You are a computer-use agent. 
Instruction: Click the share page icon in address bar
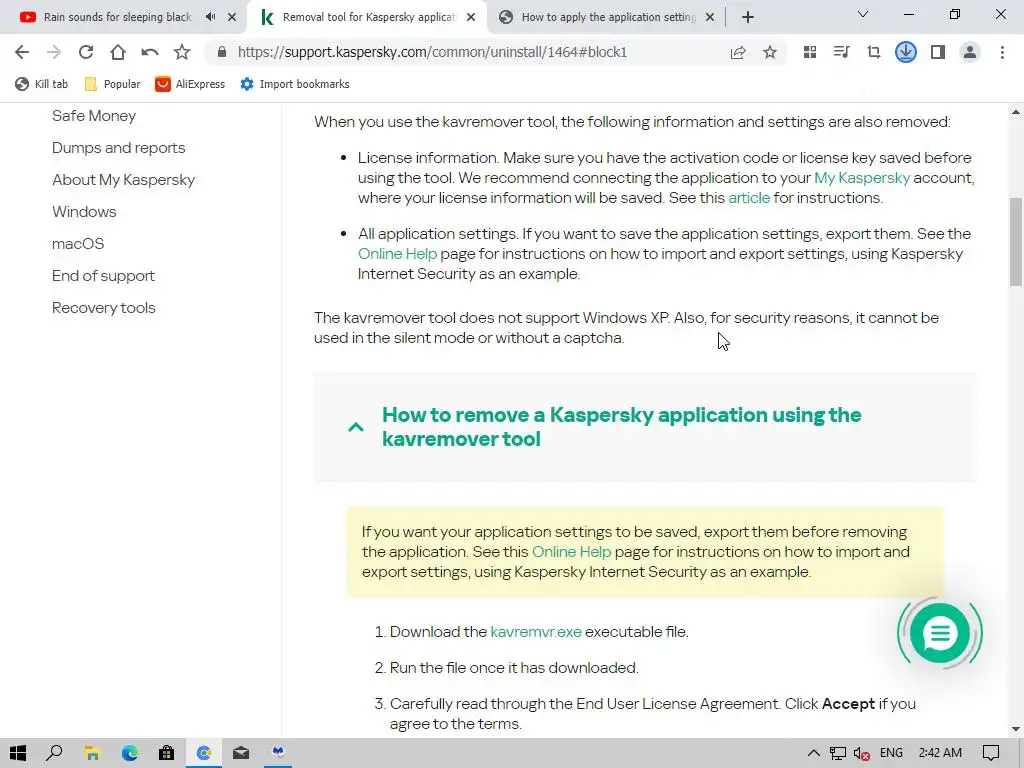pos(738,52)
